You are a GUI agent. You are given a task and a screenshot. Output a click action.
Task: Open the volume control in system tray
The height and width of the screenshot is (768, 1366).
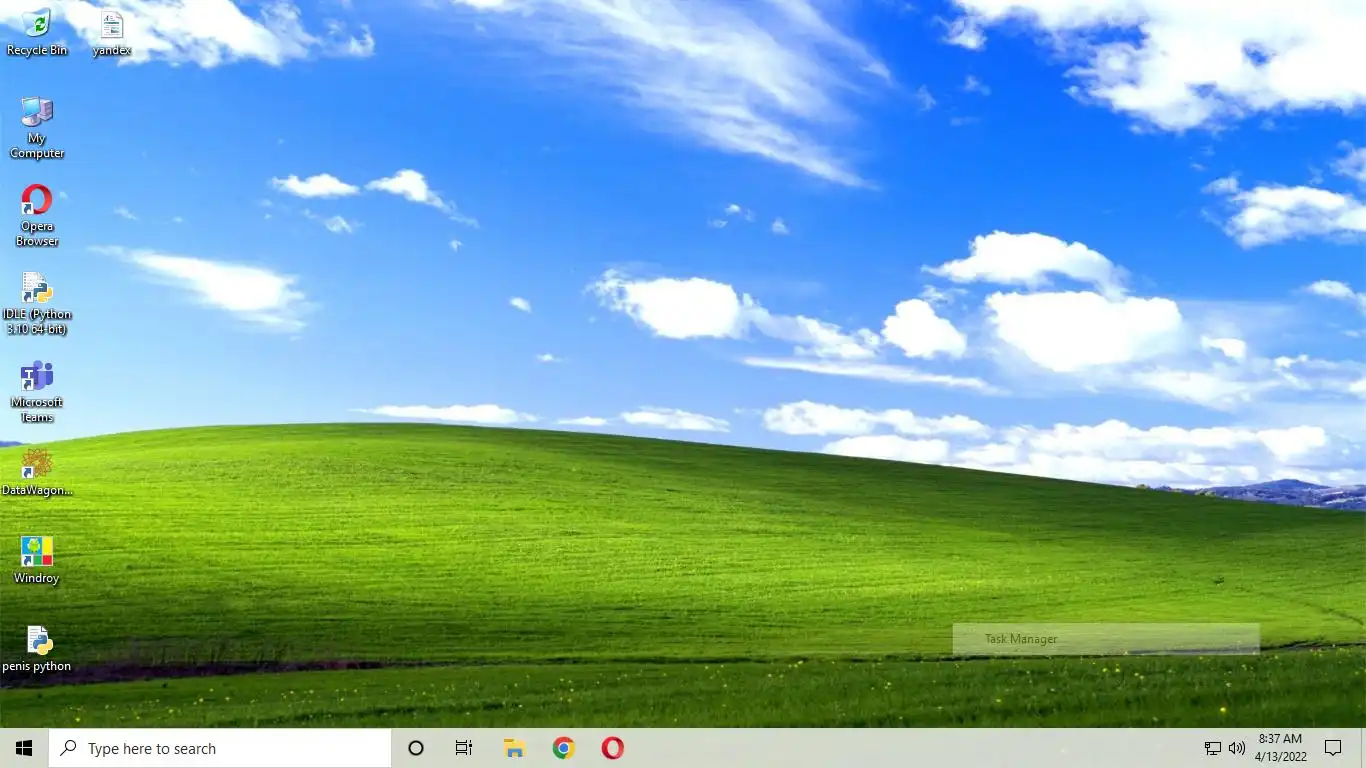click(x=1237, y=748)
